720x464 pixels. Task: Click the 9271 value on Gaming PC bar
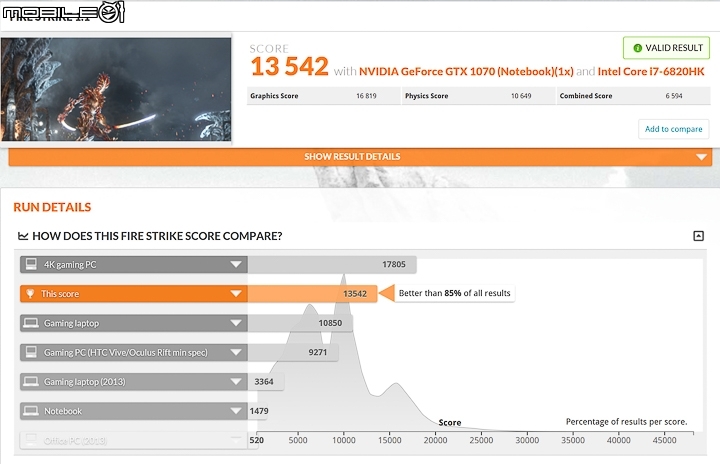[318, 352]
